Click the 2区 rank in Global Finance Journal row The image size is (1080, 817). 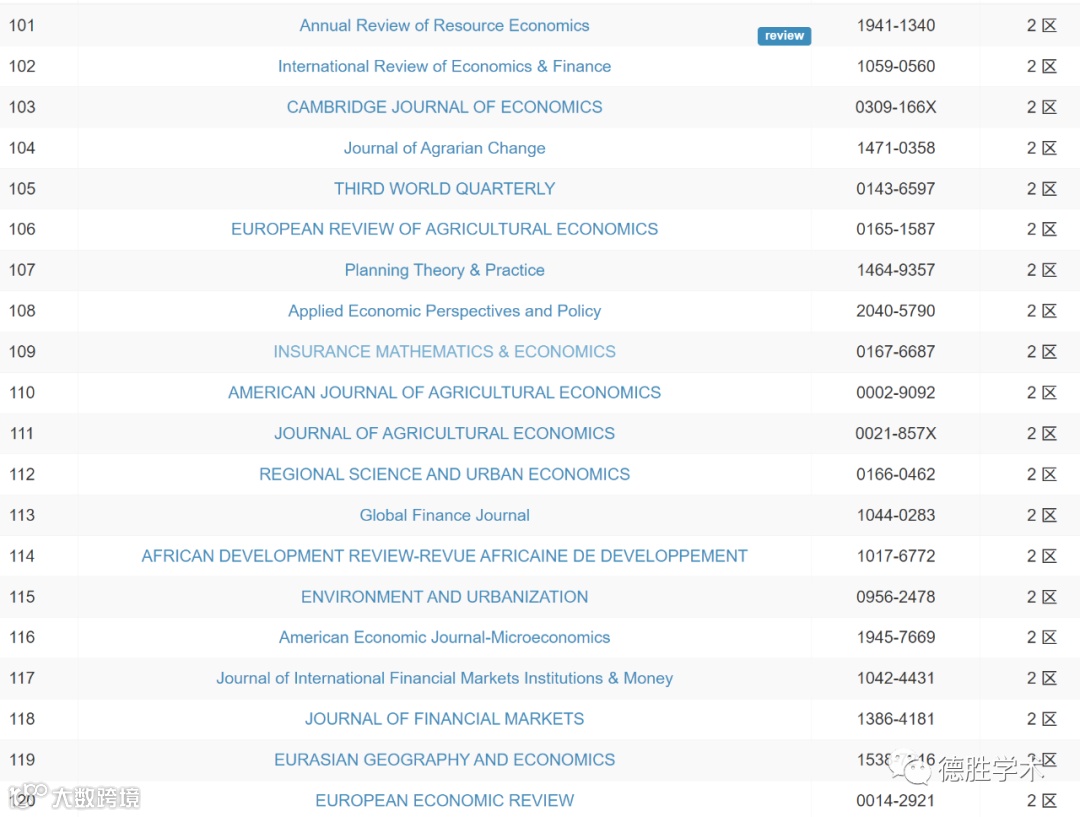click(1041, 515)
